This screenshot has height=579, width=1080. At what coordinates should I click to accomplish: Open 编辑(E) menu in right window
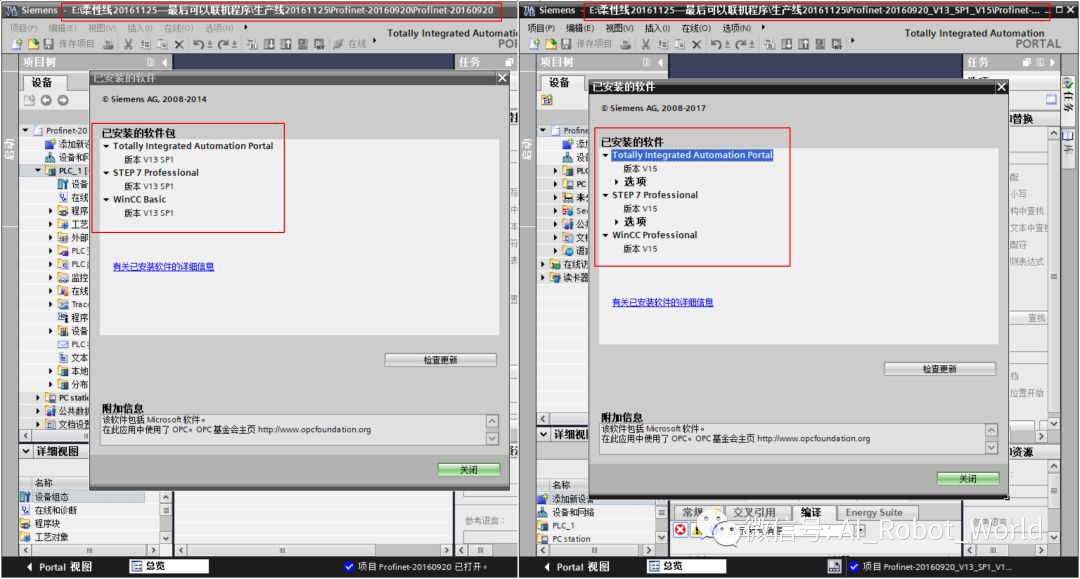pyautogui.click(x=580, y=28)
